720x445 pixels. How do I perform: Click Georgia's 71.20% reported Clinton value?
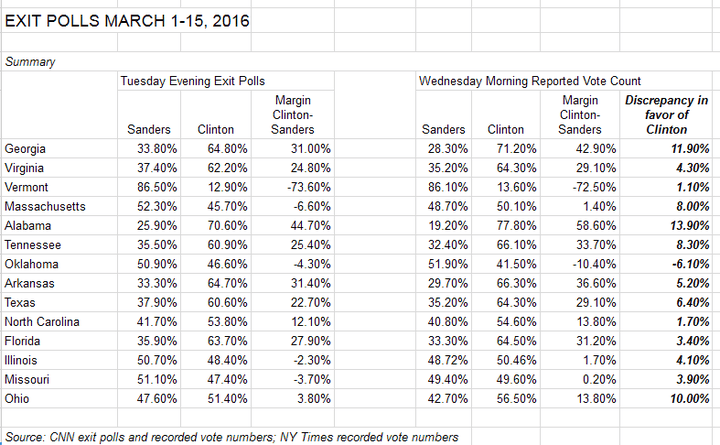click(x=505, y=149)
